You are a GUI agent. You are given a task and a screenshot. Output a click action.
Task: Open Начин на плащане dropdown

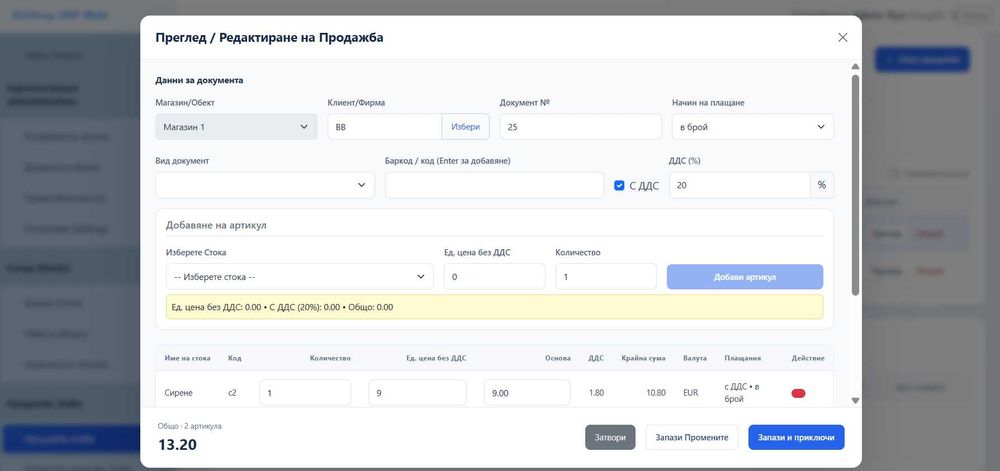[753, 127]
